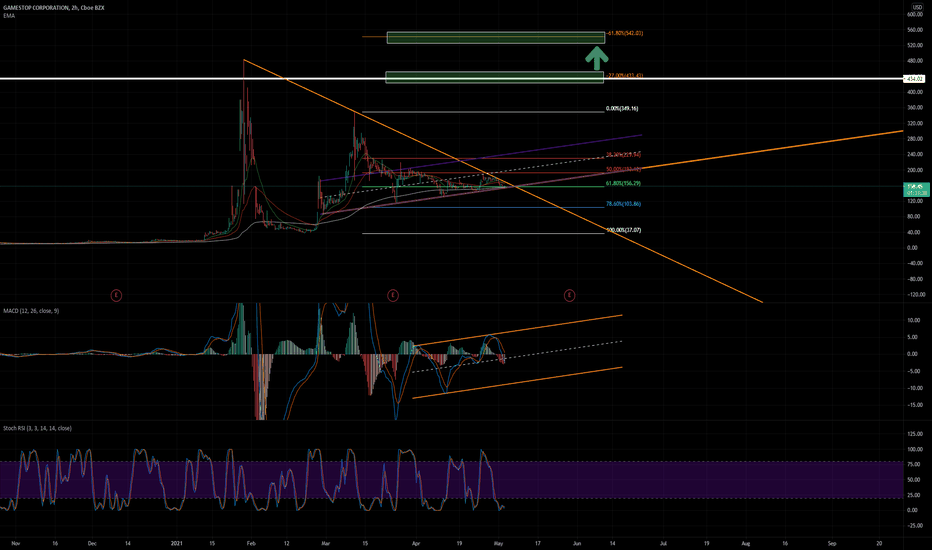
Task: Select the Stoch RSI indicator label
Action: coord(37,428)
